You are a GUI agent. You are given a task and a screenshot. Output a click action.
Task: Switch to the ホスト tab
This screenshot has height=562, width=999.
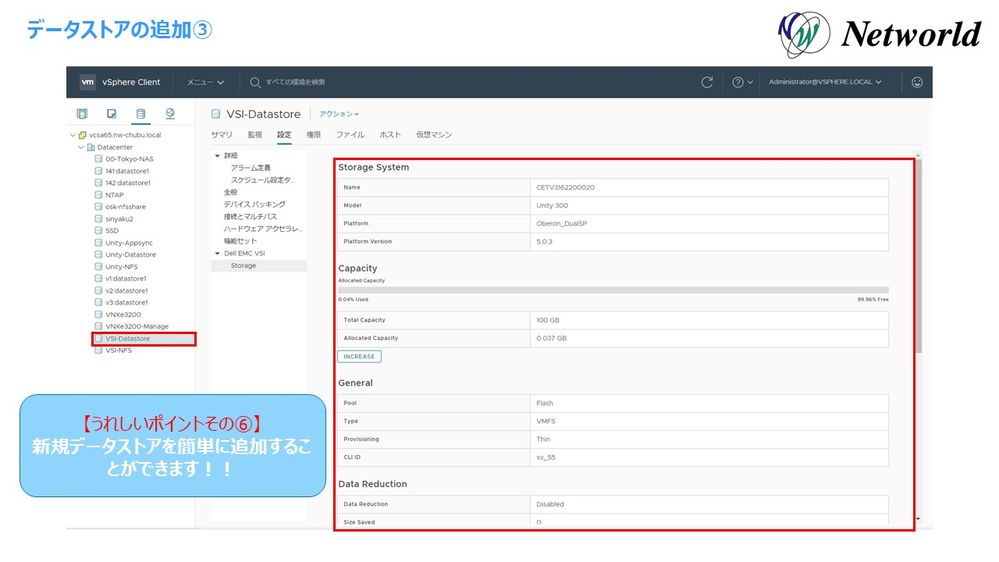click(390, 135)
